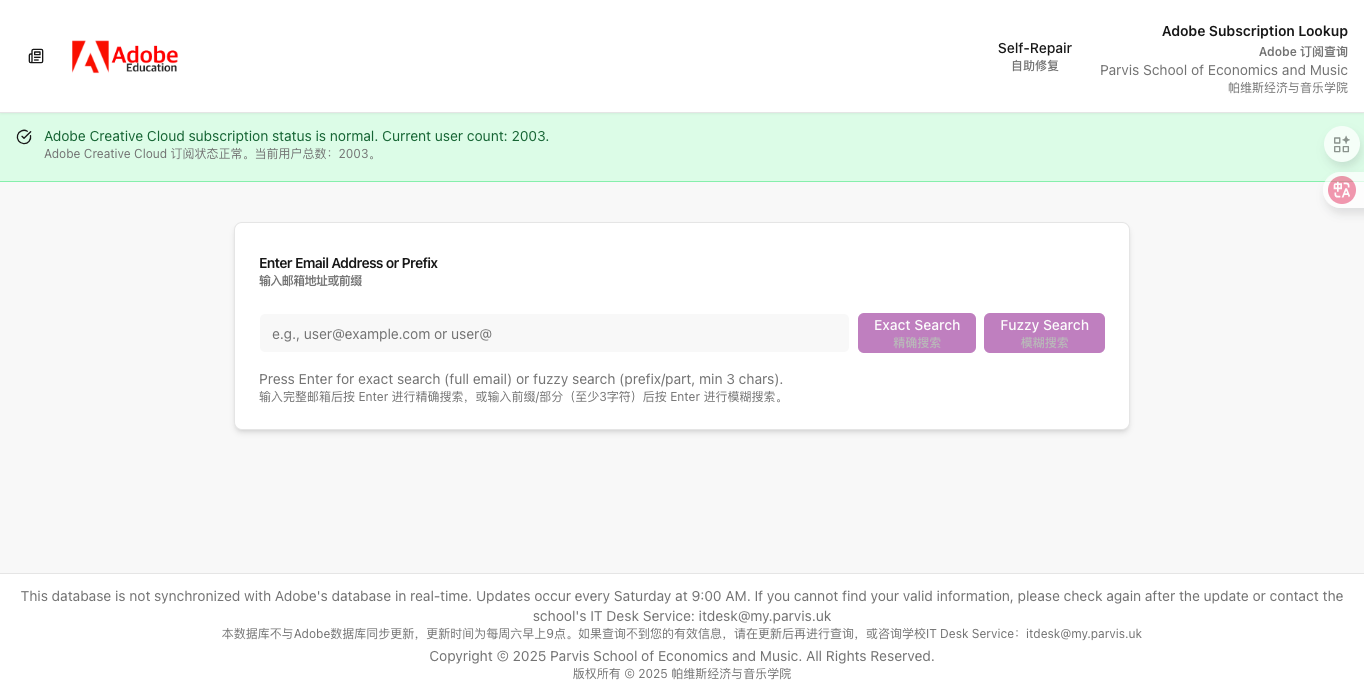Click the Exact Search button
Screen dimensions: 1364x694
[x=917, y=333]
